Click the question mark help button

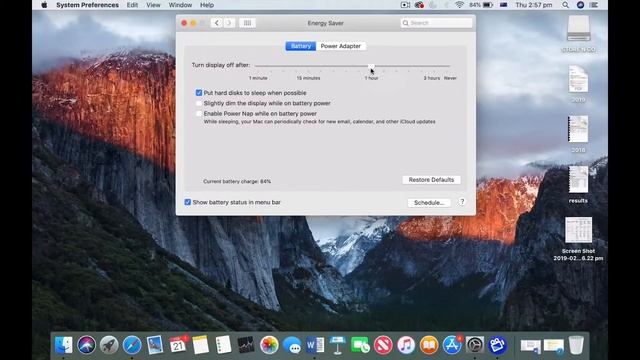pyautogui.click(x=462, y=202)
